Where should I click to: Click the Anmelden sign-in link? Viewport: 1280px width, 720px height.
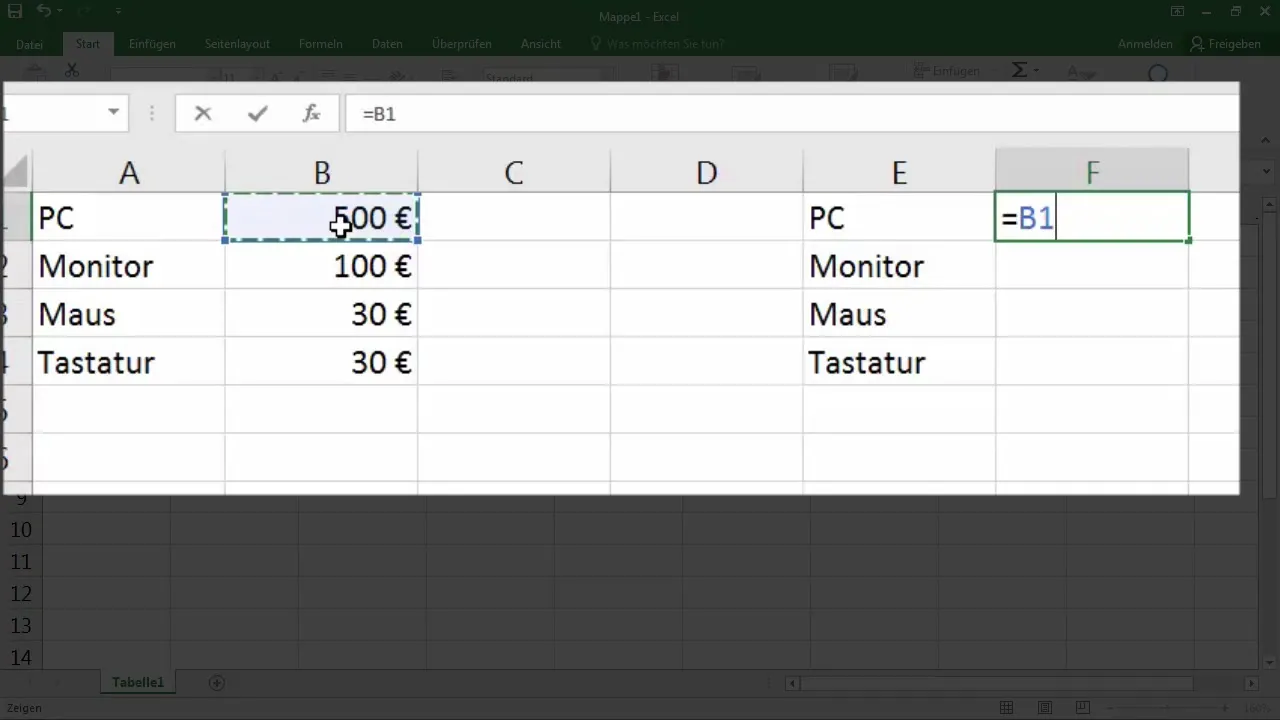click(1145, 44)
